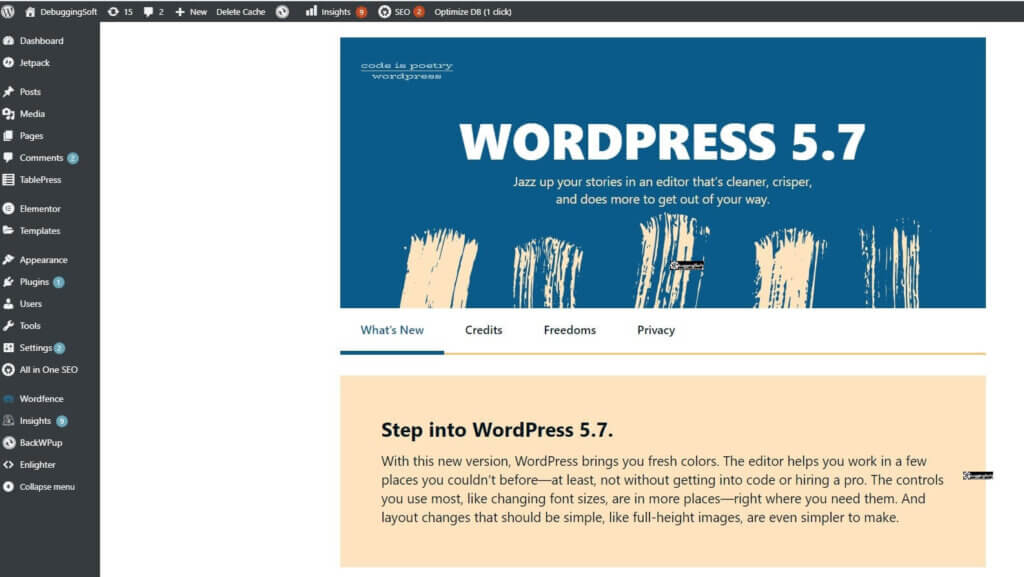Click the Dashboard icon in sidebar
This screenshot has height=577, width=1024.
click(x=8, y=40)
